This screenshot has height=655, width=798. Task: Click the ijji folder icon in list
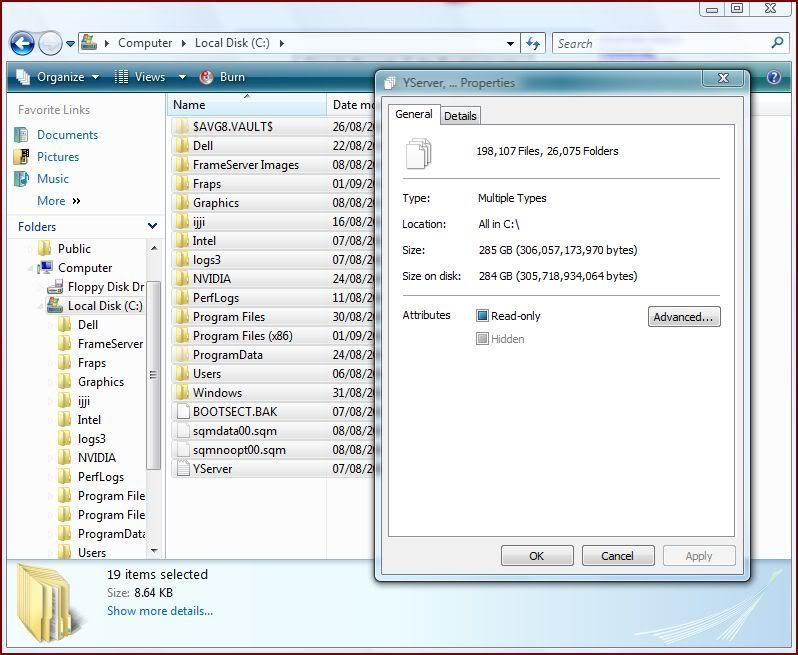182,222
